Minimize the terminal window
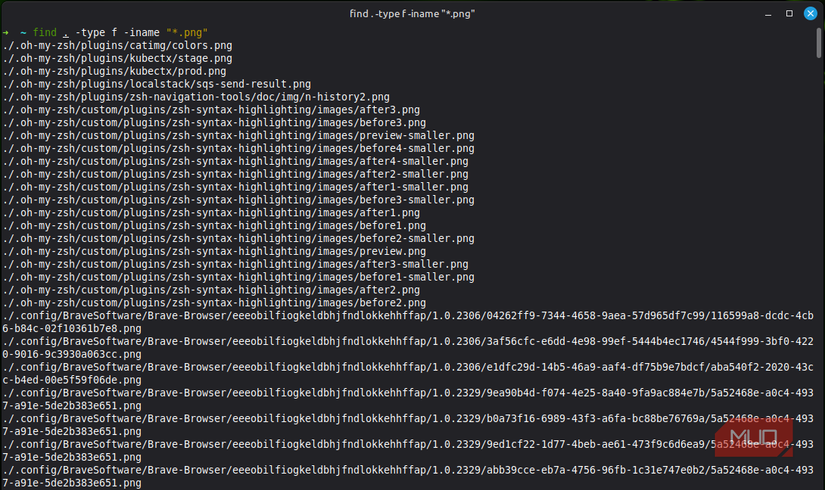The height and width of the screenshot is (490, 825). tap(768, 15)
